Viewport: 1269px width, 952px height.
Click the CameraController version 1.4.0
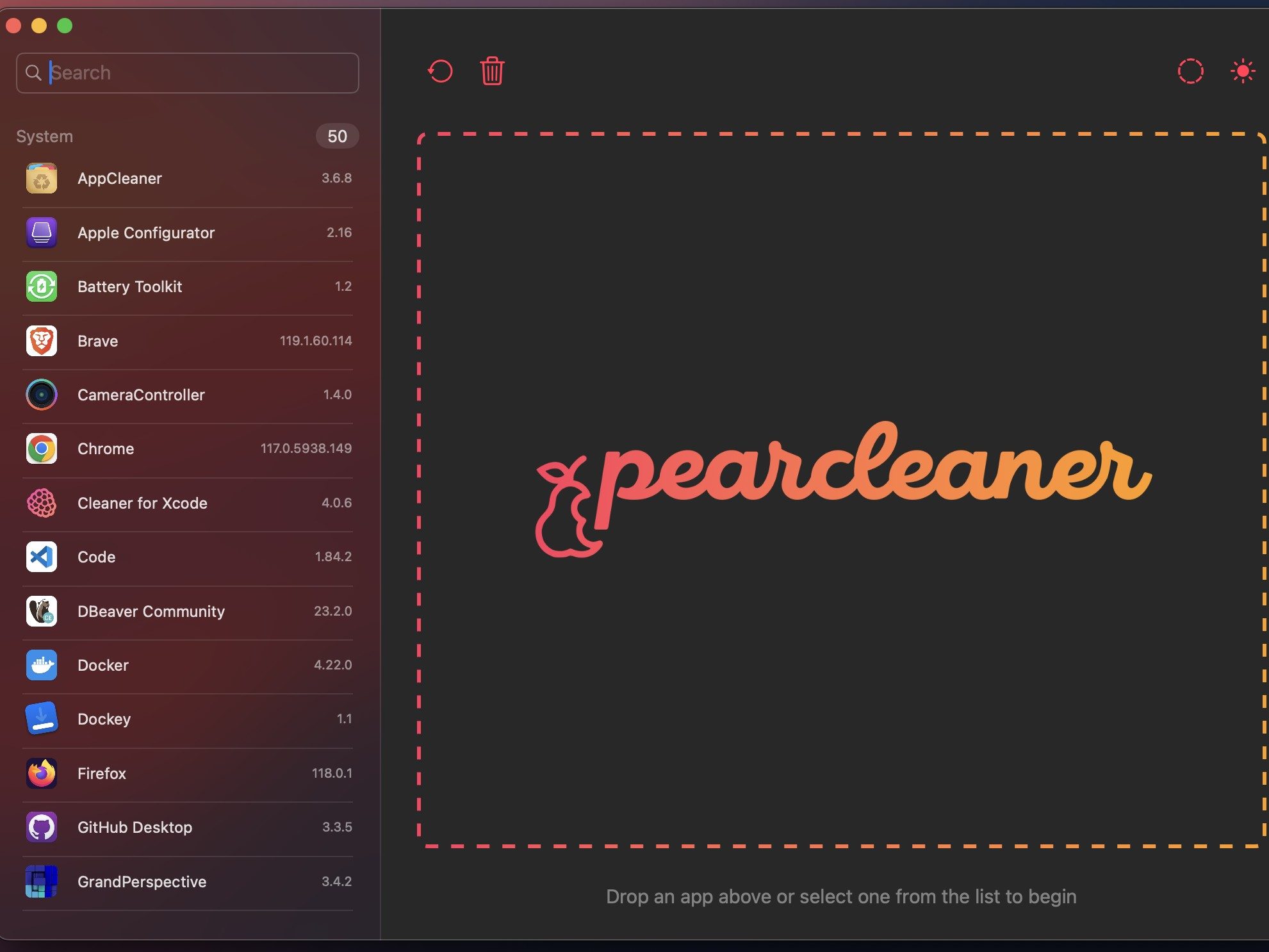tap(338, 395)
